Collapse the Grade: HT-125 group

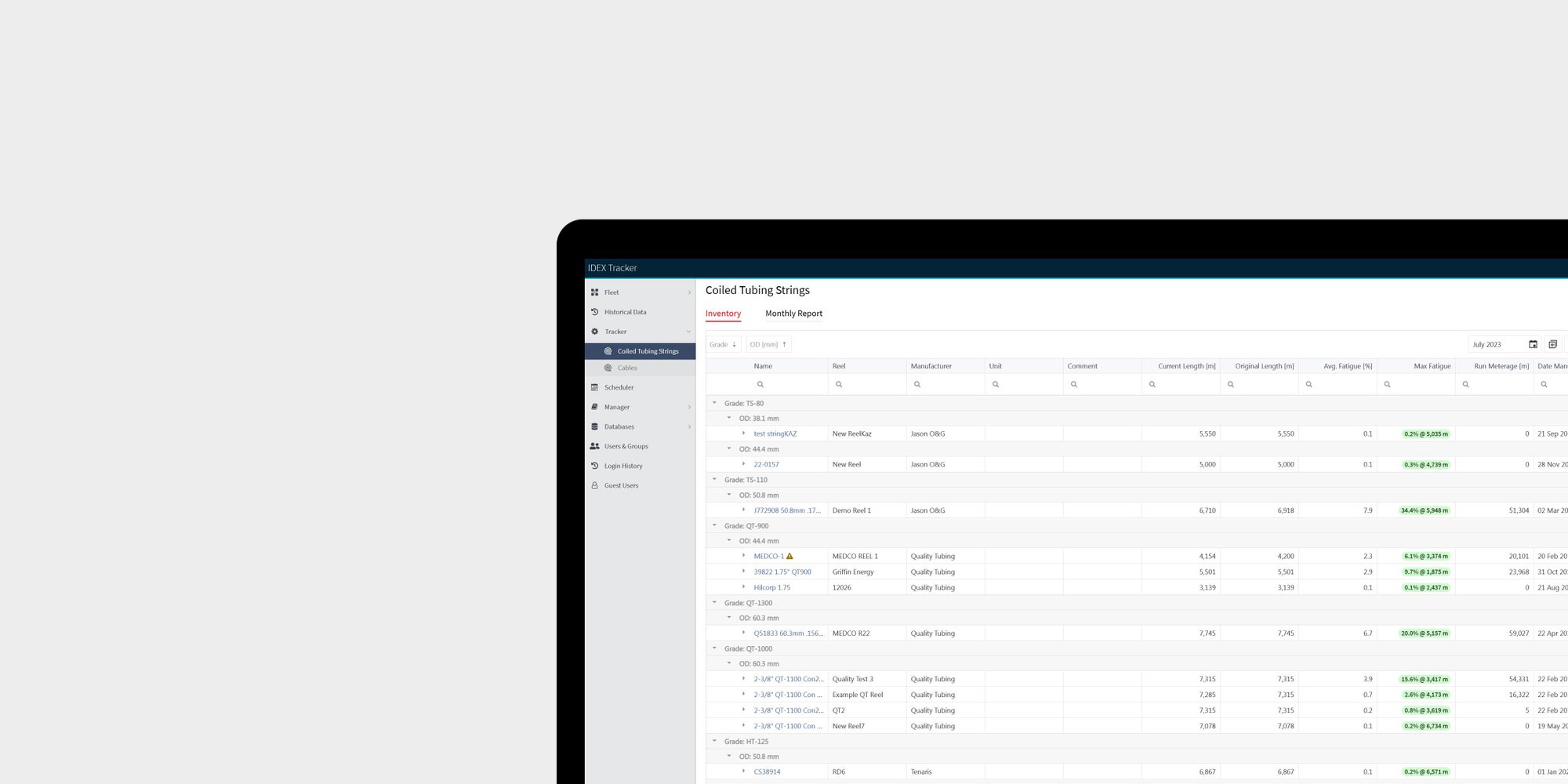pyautogui.click(x=714, y=741)
